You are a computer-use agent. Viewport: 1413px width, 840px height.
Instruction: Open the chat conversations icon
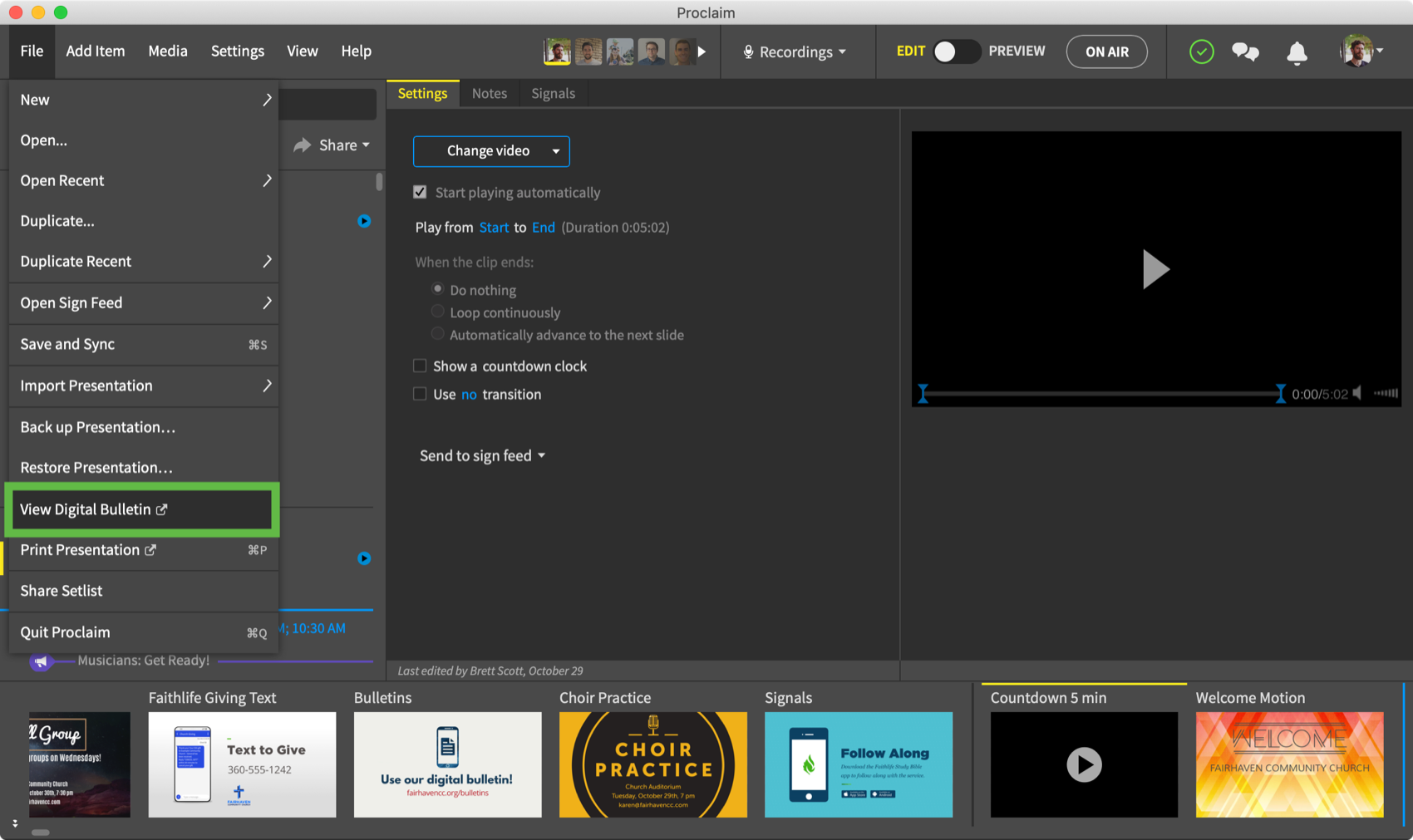point(1245,52)
